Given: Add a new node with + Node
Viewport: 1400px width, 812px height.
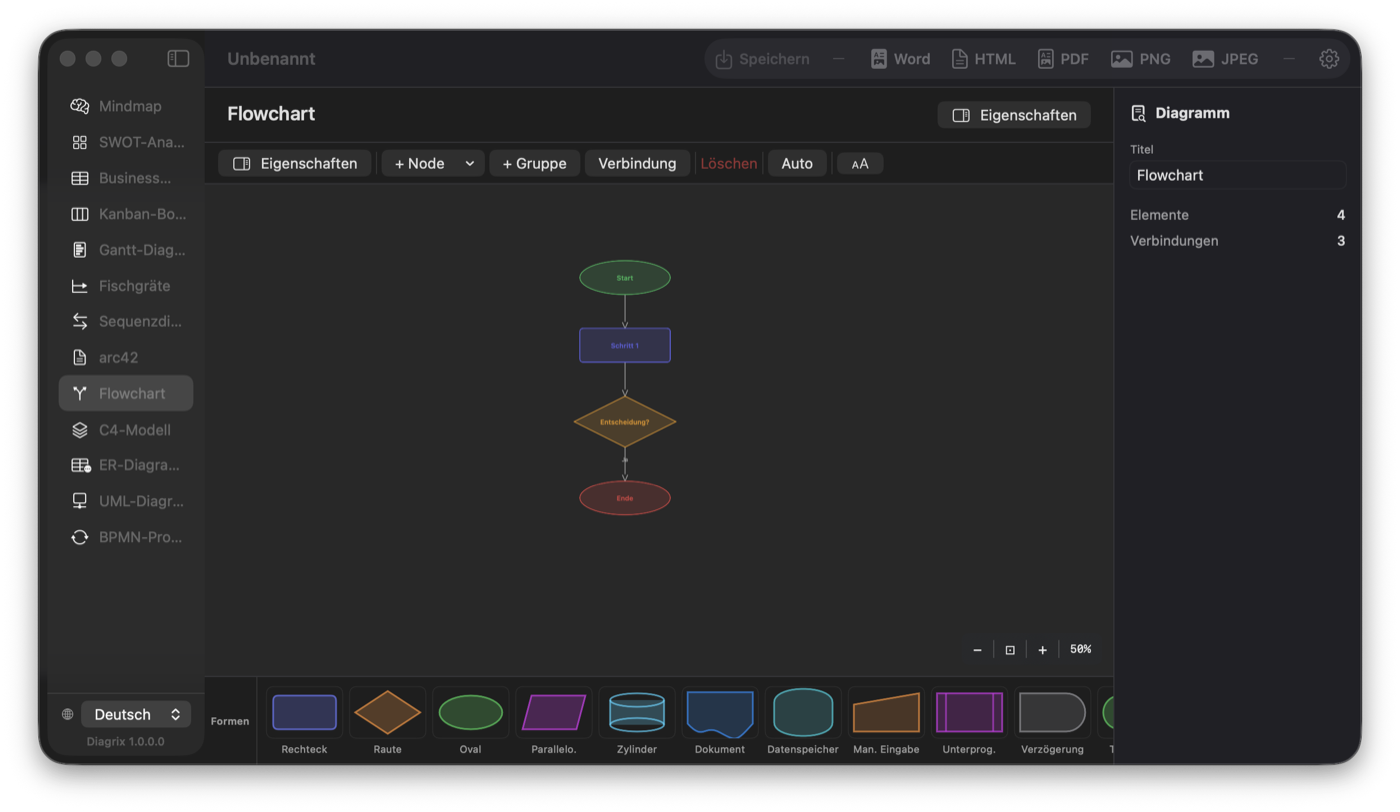Looking at the screenshot, I should point(420,163).
